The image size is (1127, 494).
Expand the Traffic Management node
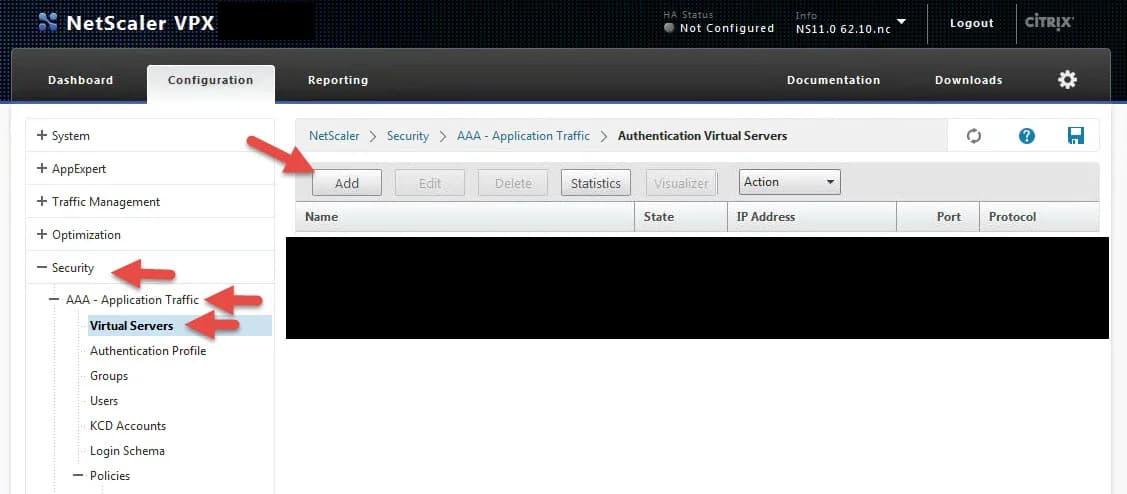tap(42, 201)
